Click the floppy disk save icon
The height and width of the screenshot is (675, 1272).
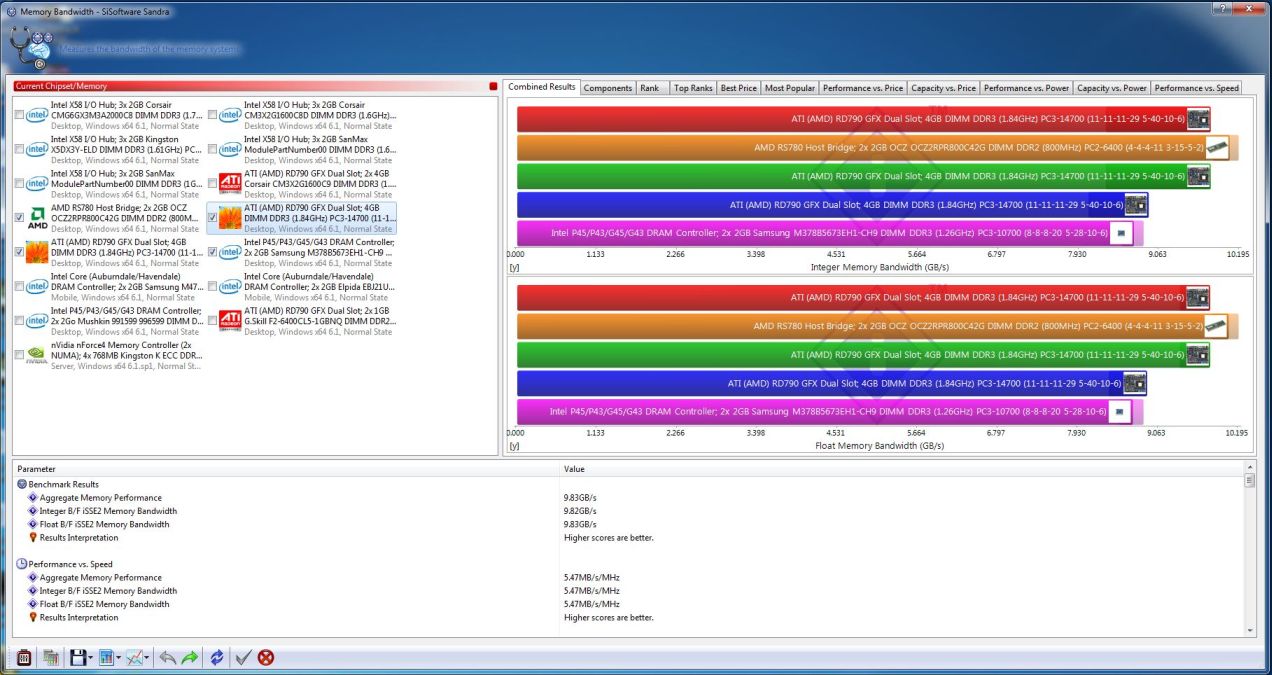77,657
